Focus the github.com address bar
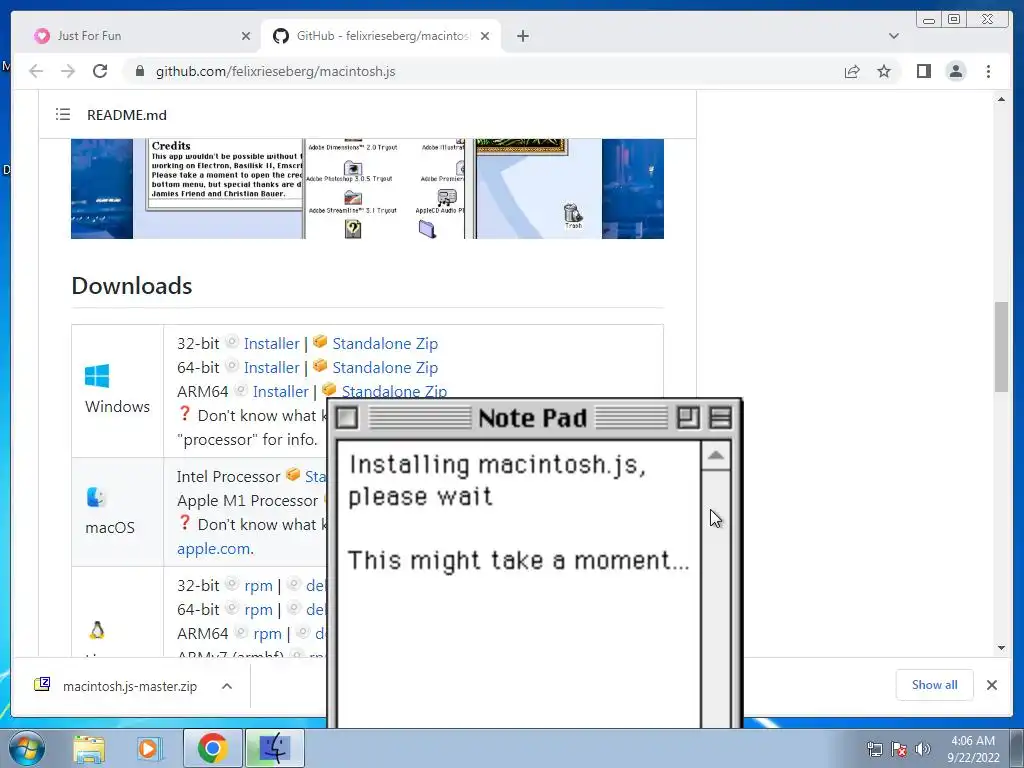Image resolution: width=1024 pixels, height=768 pixels. coord(483,71)
